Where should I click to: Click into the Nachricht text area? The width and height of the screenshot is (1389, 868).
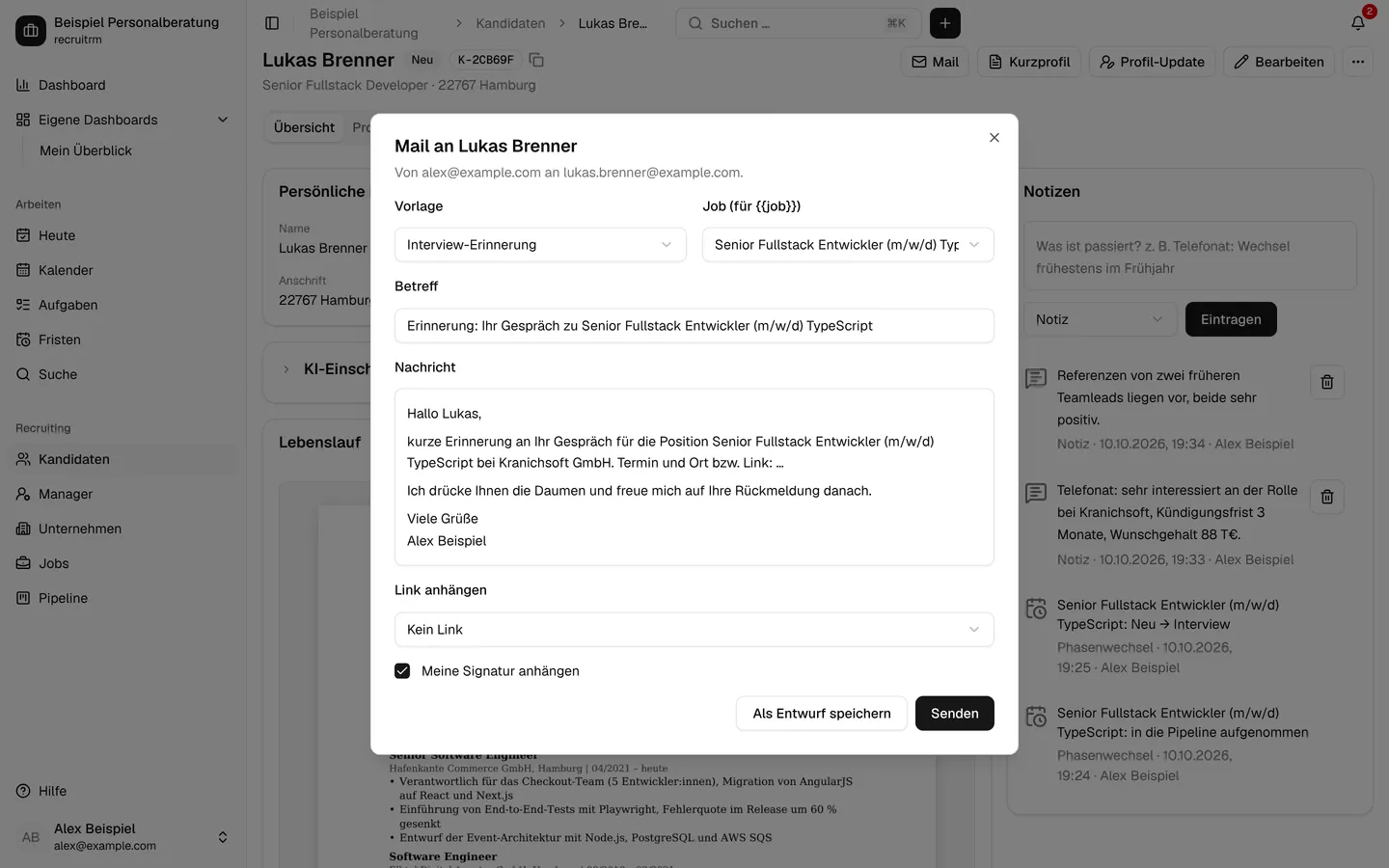click(x=694, y=477)
